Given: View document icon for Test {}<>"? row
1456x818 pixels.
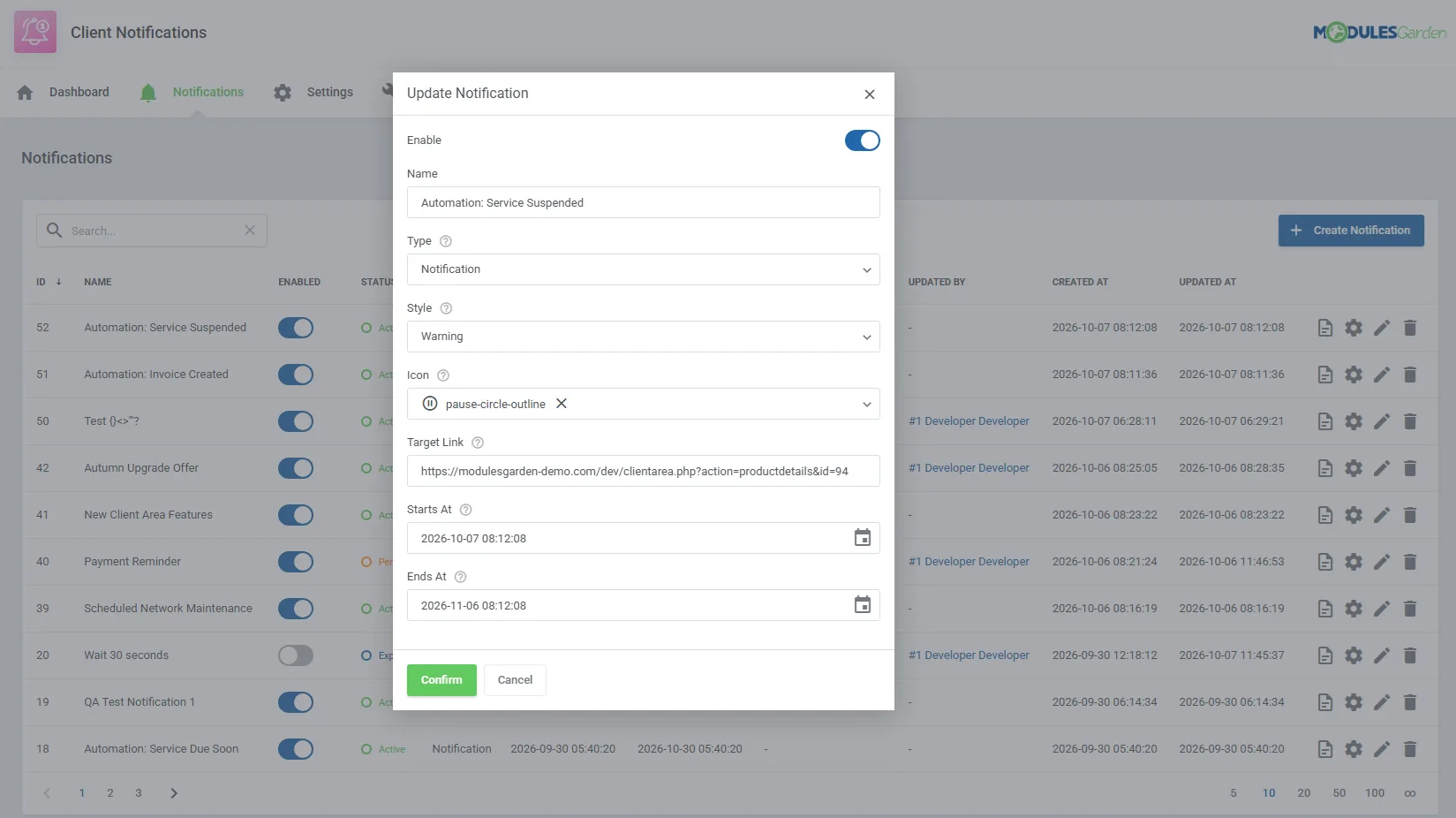Looking at the screenshot, I should point(1325,421).
